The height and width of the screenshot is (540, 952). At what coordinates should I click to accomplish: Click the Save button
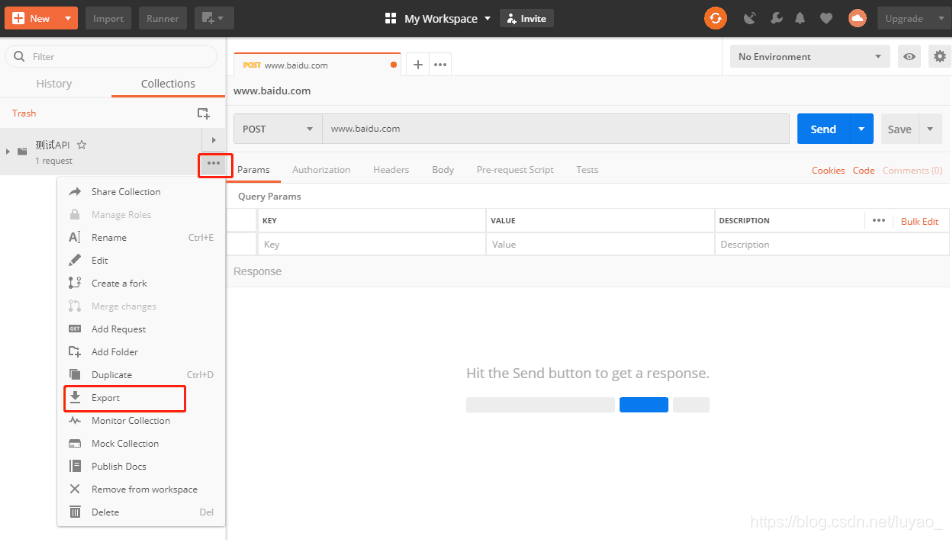899,129
